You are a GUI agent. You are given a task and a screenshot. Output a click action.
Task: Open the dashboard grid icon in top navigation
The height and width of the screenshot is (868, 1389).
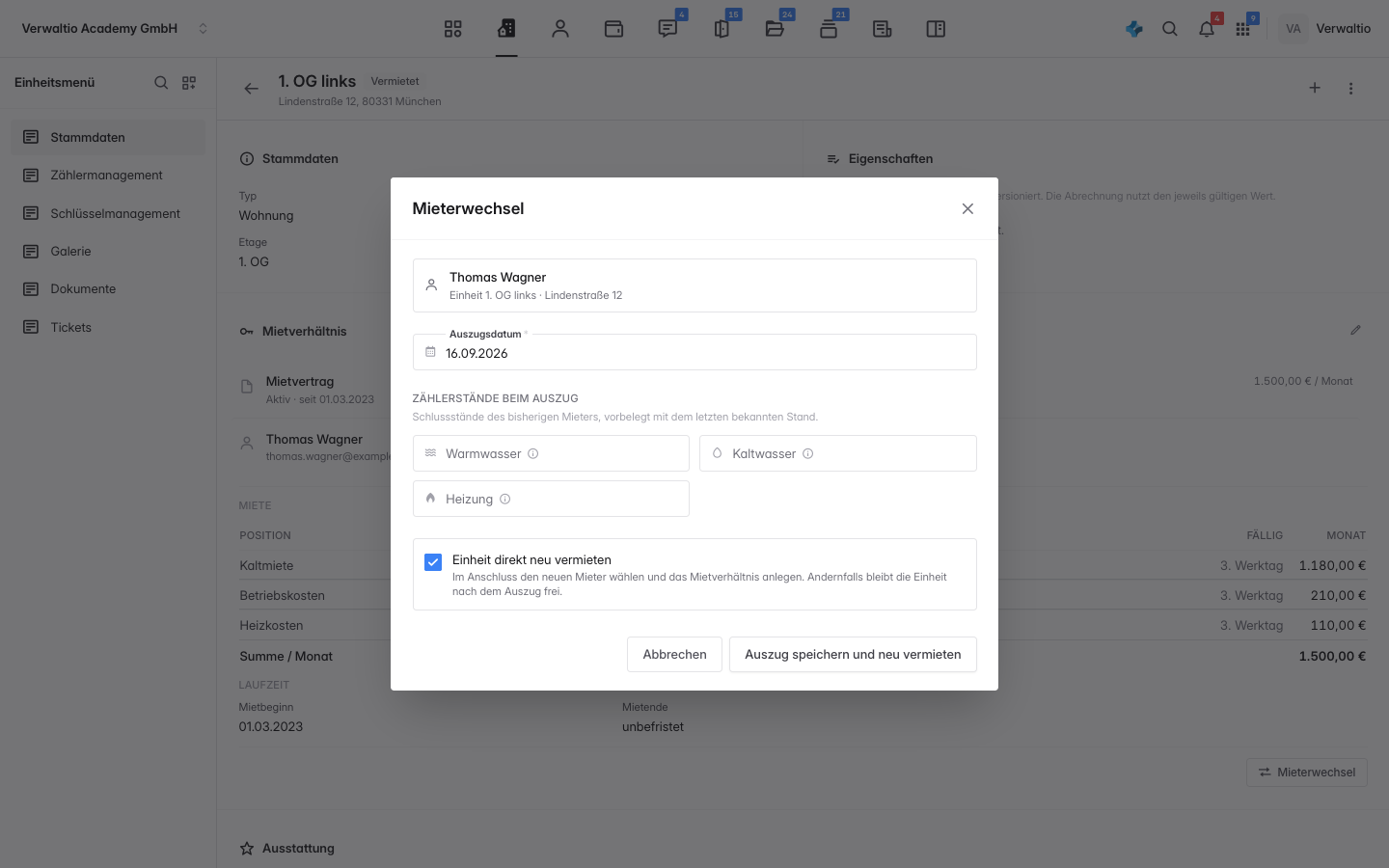452,29
